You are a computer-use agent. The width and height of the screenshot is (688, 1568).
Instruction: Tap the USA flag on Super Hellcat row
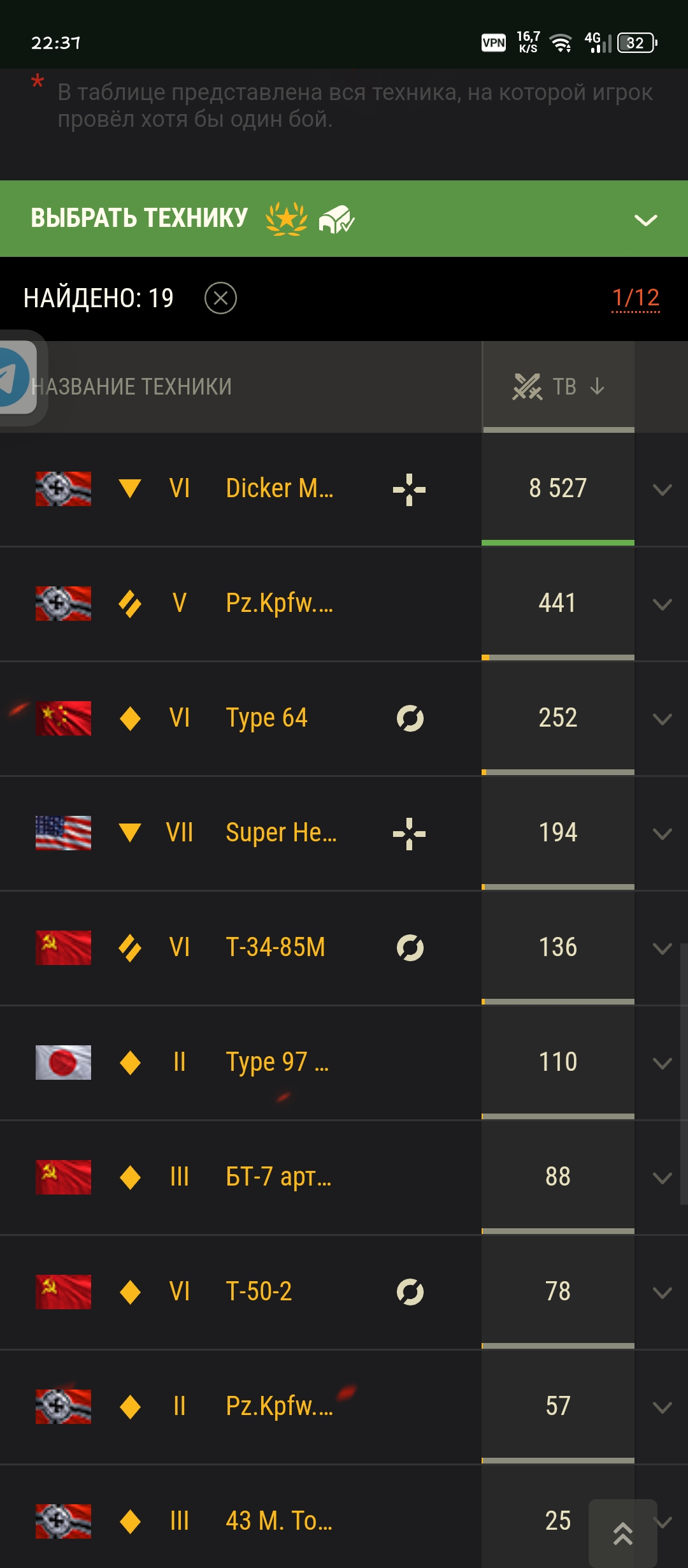(63, 833)
